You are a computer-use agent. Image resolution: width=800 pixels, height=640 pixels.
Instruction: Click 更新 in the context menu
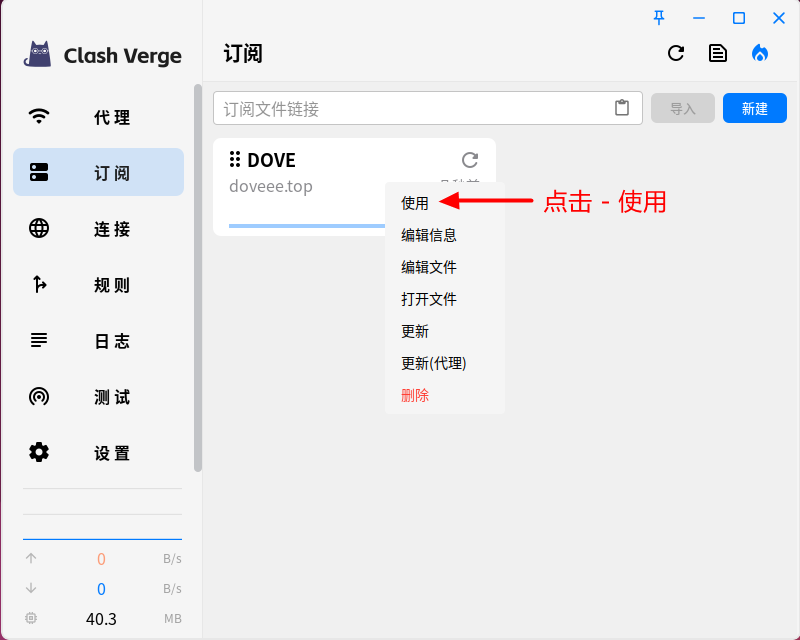point(445,331)
